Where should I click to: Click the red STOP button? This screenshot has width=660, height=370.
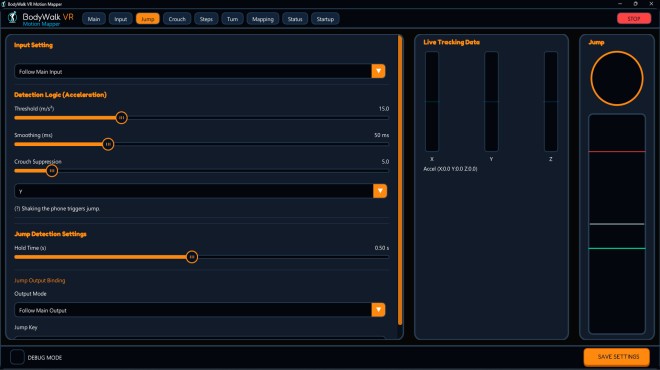point(633,19)
